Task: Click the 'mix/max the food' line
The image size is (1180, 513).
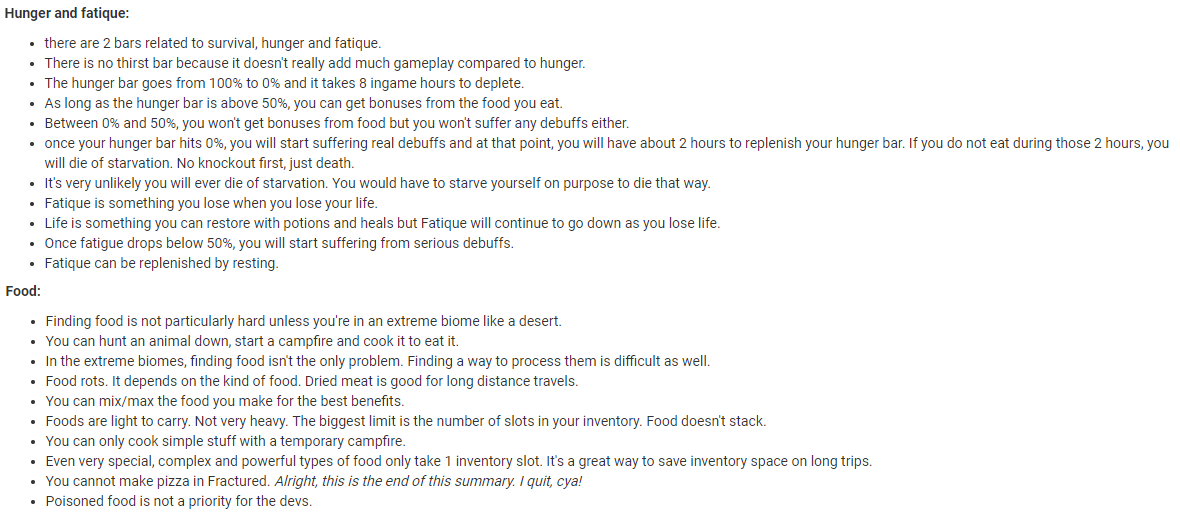Action: click(225, 401)
